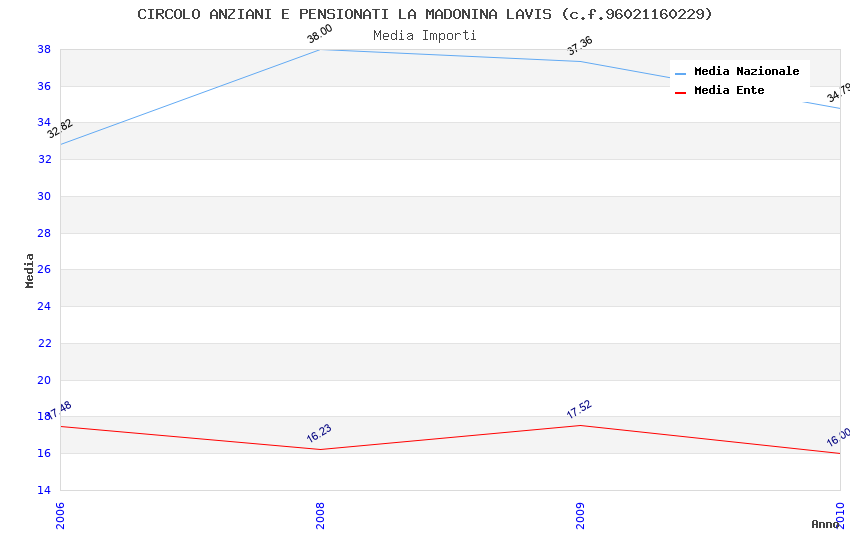This screenshot has height=550, width=850.
Task: Click the blue Media Nazionale legend swatch
Action: point(680,73)
